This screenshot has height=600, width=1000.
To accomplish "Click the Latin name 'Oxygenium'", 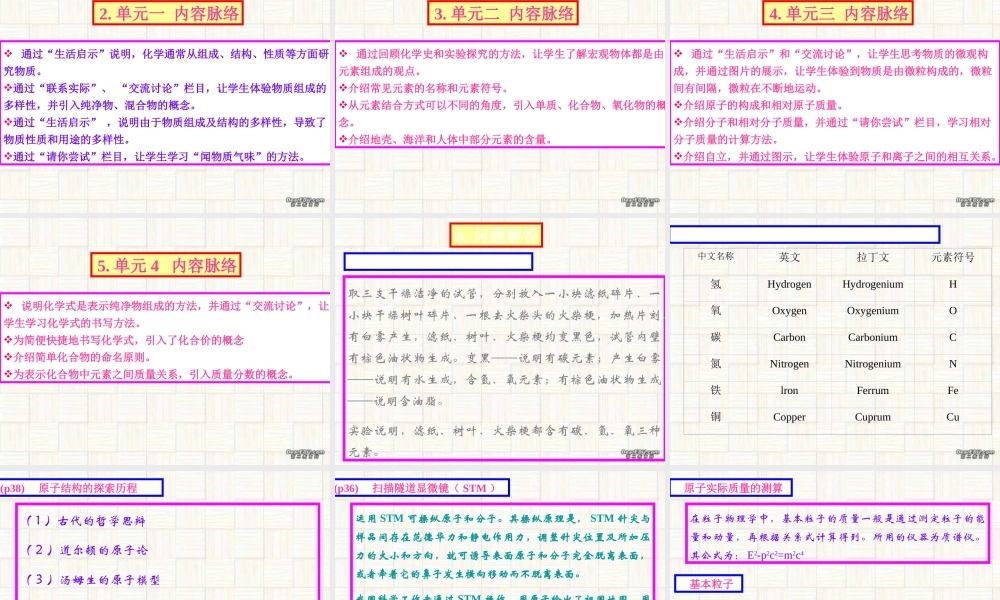I will [872, 311].
